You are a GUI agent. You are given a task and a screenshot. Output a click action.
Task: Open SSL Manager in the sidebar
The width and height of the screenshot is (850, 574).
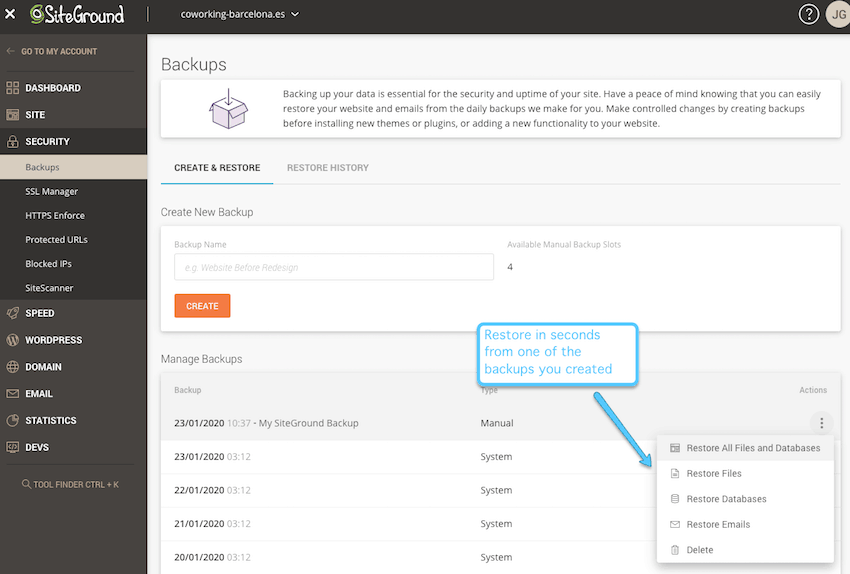pyautogui.click(x=51, y=191)
